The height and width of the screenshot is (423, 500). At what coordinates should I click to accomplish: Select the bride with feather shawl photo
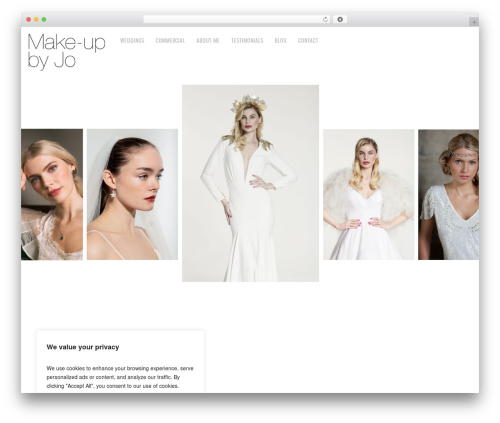click(x=369, y=194)
